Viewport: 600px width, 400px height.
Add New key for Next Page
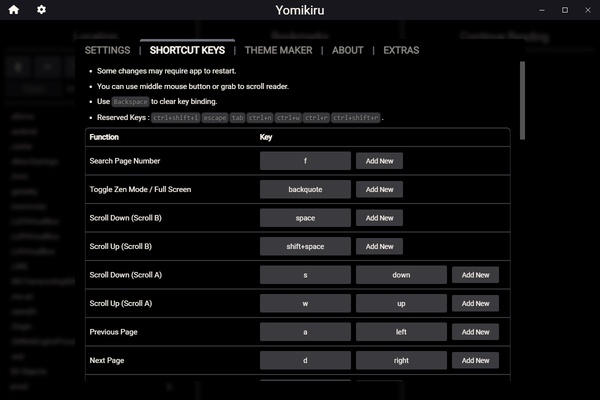pyautogui.click(x=475, y=361)
